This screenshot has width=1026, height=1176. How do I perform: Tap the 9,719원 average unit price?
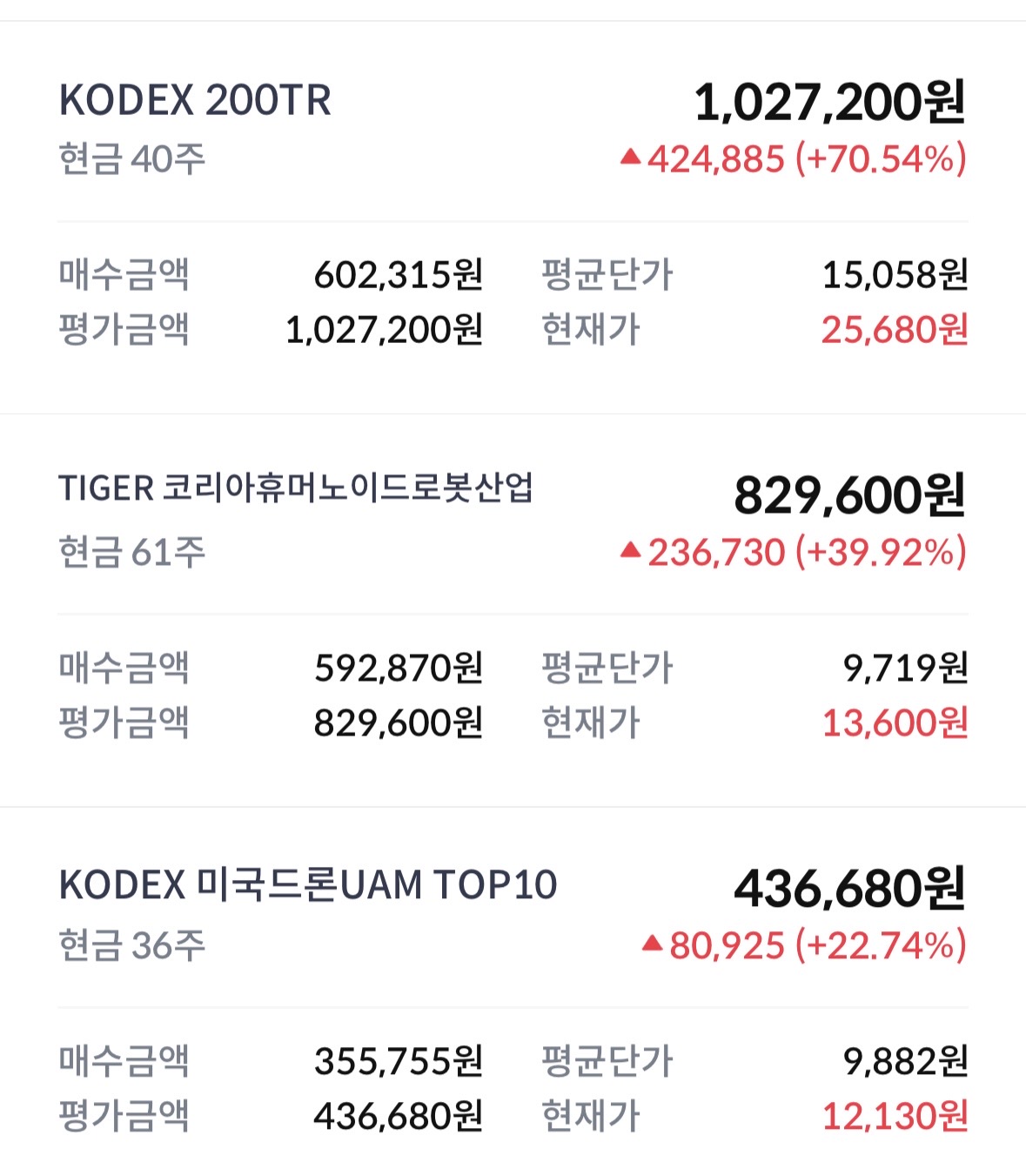pyautogui.click(x=905, y=668)
